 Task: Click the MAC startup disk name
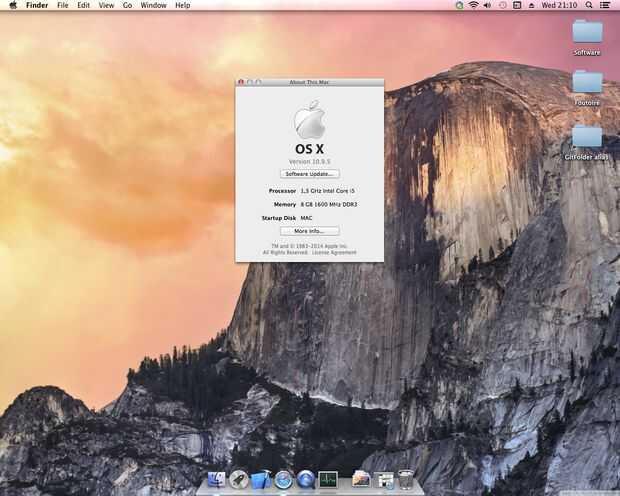point(306,218)
